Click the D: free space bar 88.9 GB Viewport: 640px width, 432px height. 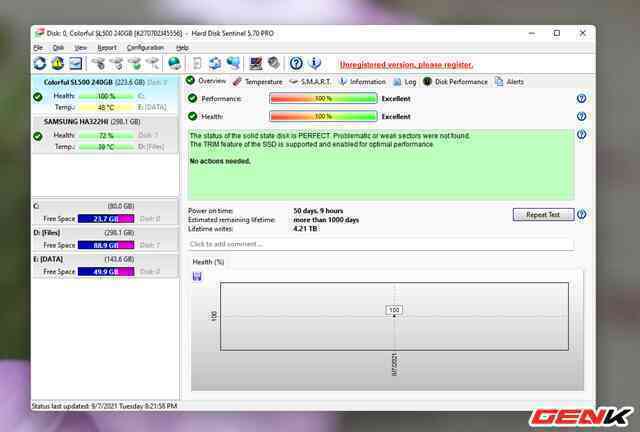tap(106, 245)
